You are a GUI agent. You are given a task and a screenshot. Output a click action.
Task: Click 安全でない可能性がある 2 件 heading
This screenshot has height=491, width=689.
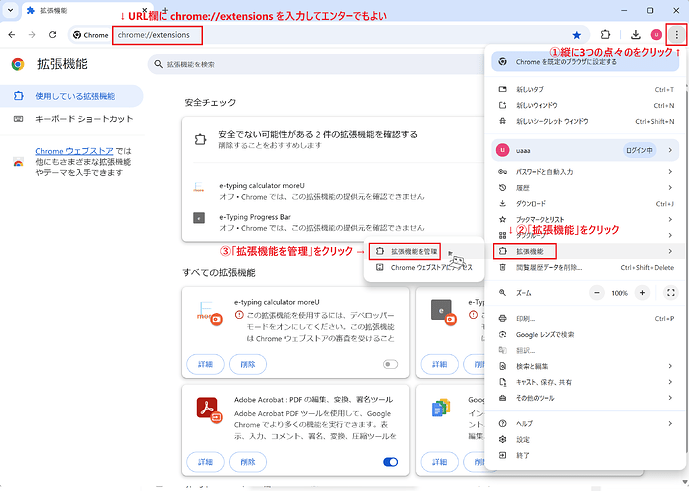(318, 134)
